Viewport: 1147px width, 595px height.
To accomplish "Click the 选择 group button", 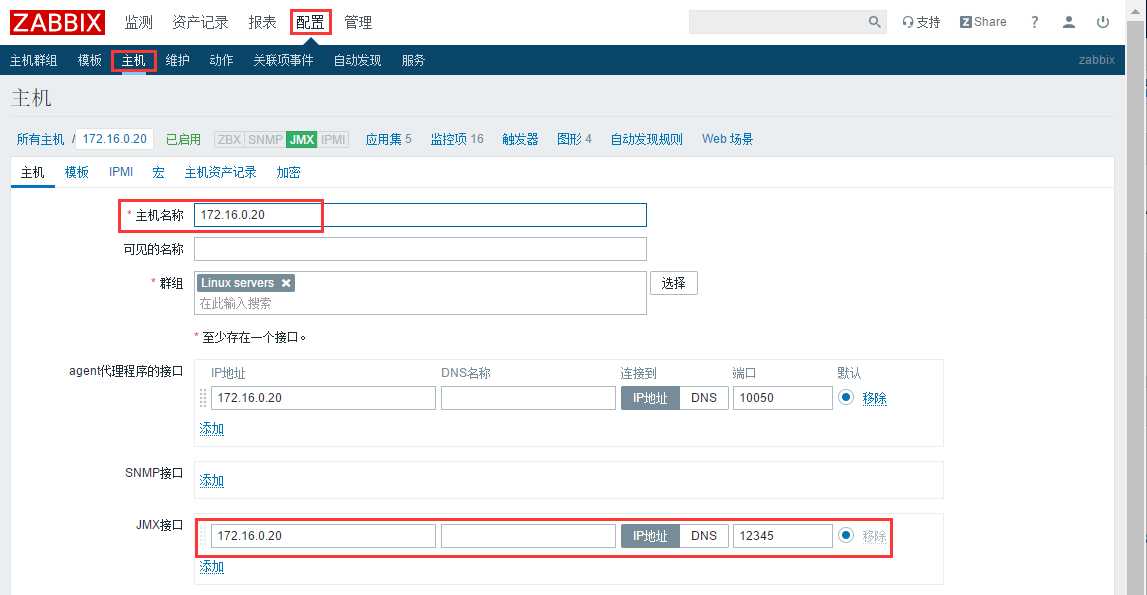I will point(674,283).
